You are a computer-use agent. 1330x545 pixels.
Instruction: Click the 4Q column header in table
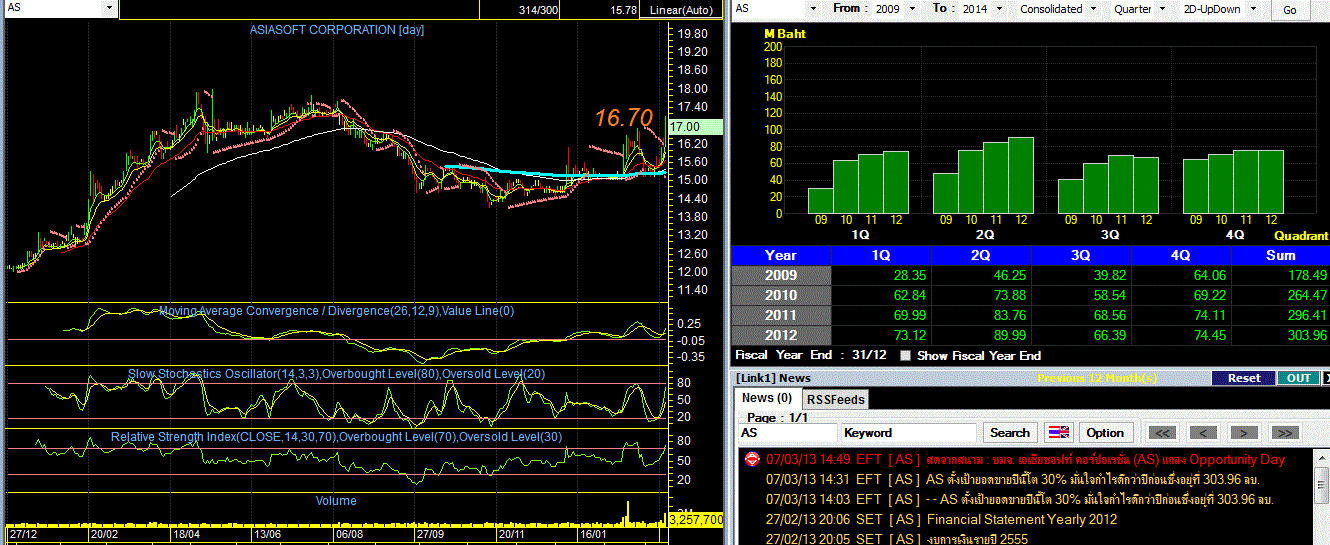(1181, 255)
